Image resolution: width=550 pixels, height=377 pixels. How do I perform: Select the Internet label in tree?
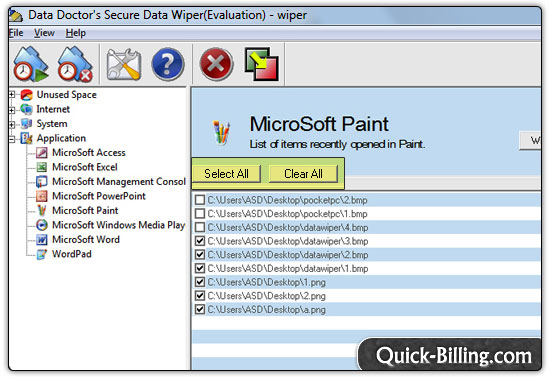pyautogui.click(x=53, y=109)
